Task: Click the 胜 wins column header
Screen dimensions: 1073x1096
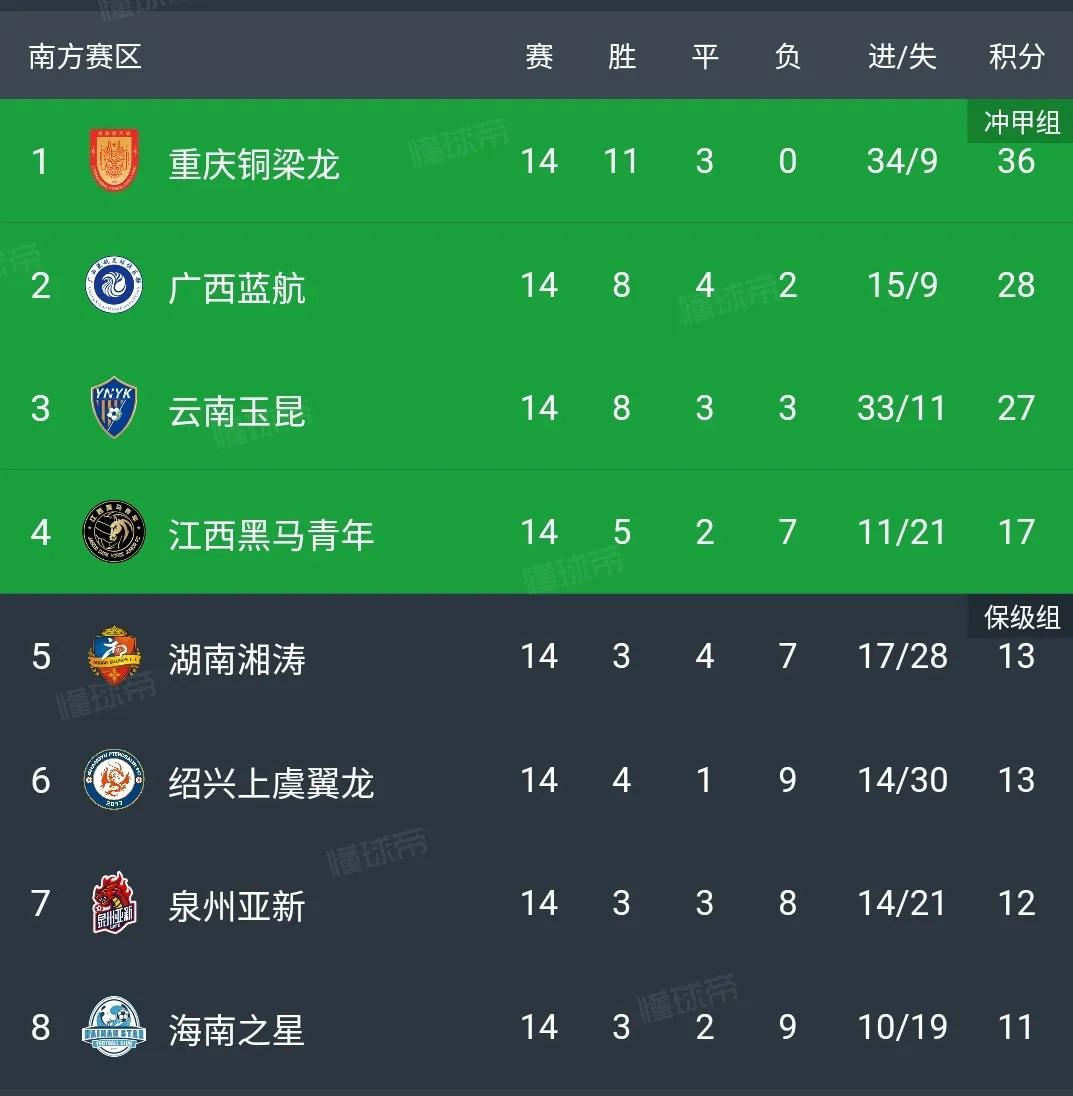Action: pyautogui.click(x=621, y=57)
